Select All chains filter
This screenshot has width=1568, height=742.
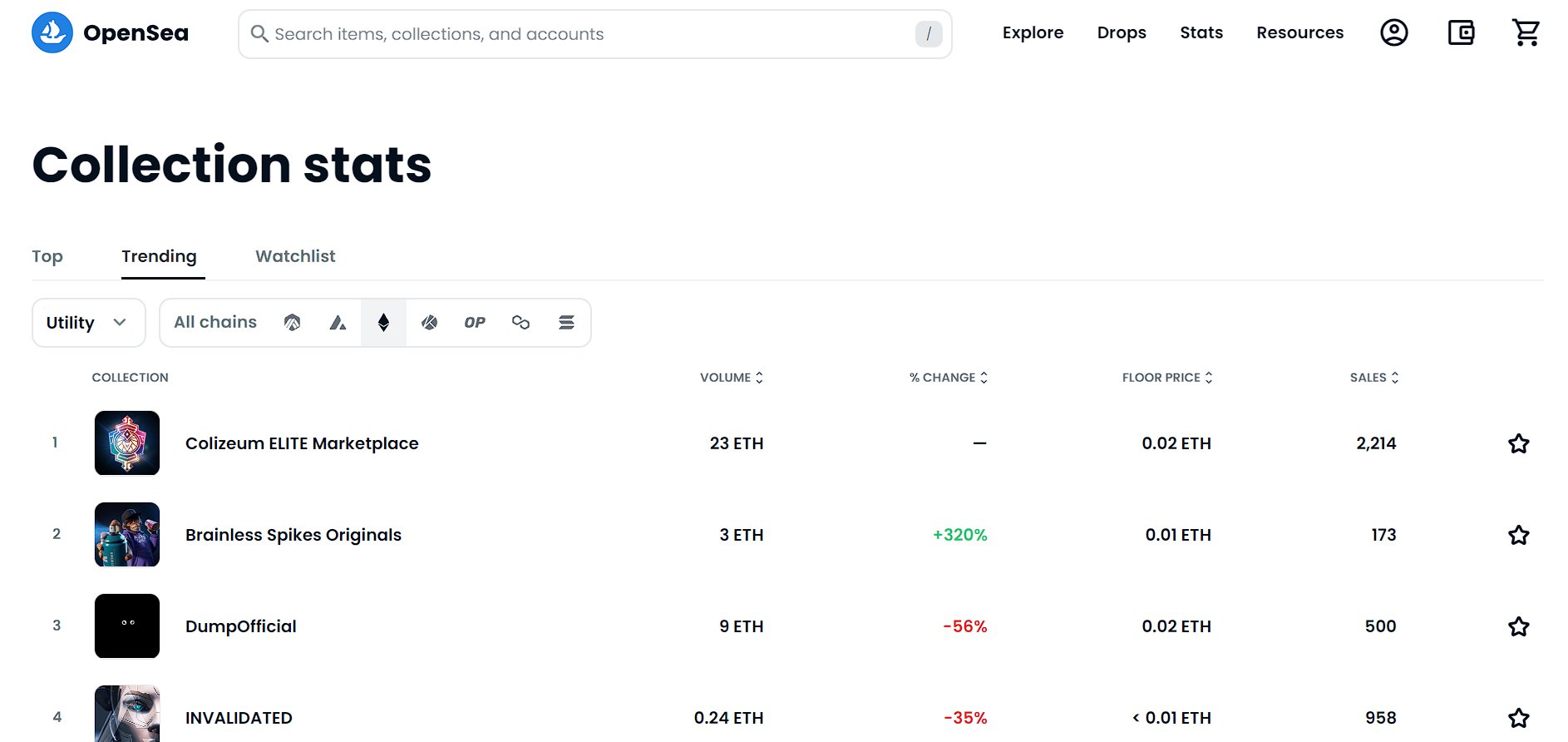click(215, 323)
